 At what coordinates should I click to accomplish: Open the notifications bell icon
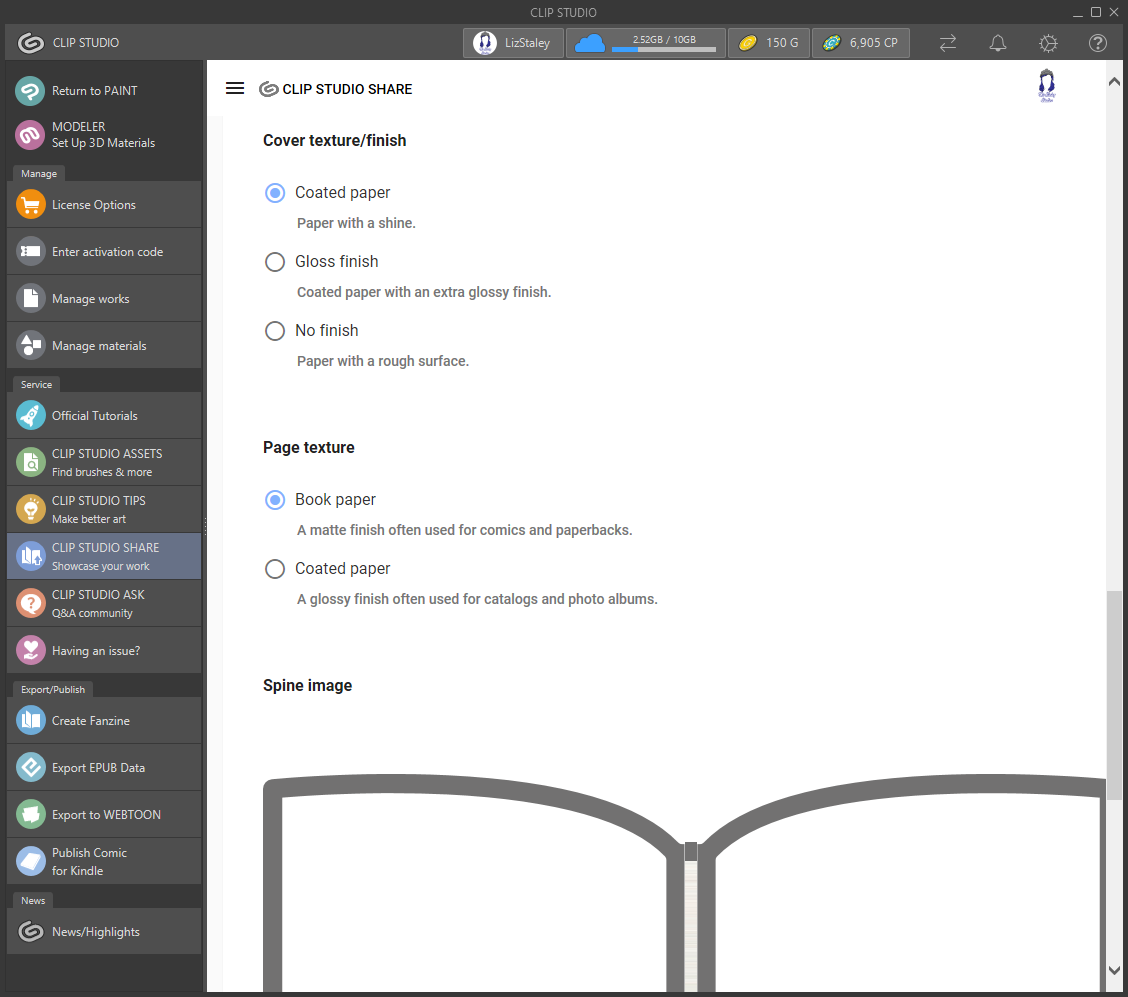[x=997, y=43]
